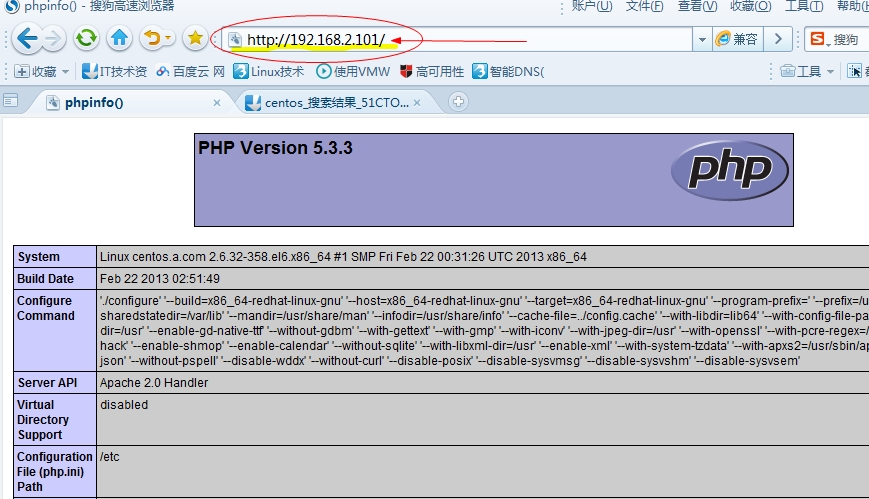
Task: Switch the 兼容 compatibility mode button
Action: coord(737,39)
